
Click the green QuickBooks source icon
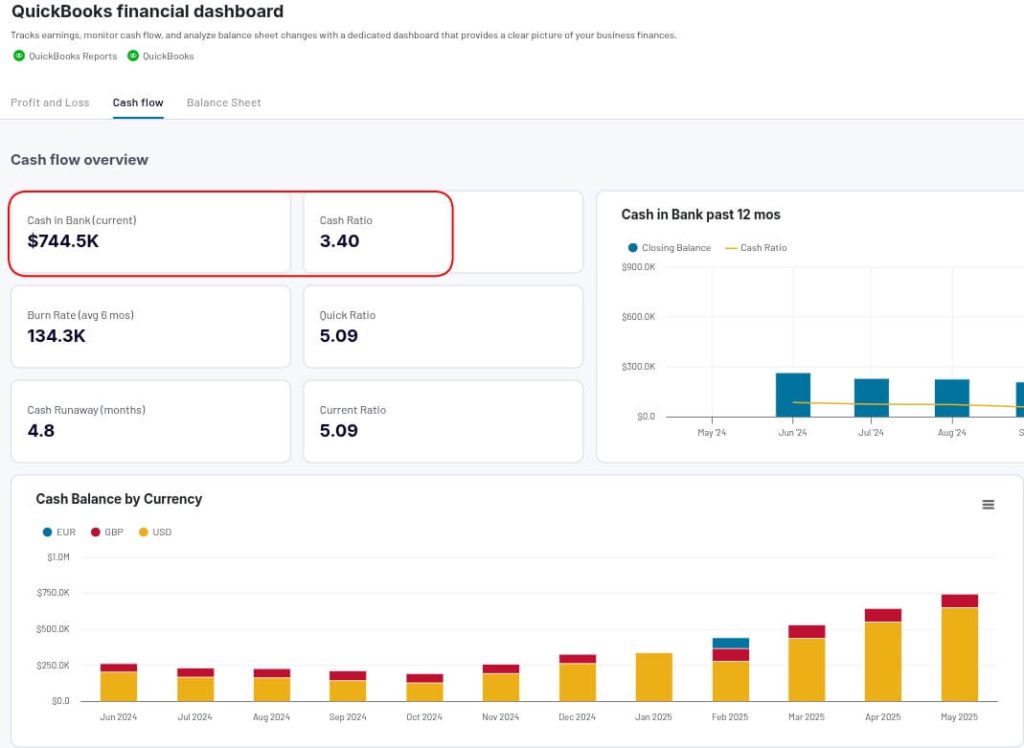(133, 56)
